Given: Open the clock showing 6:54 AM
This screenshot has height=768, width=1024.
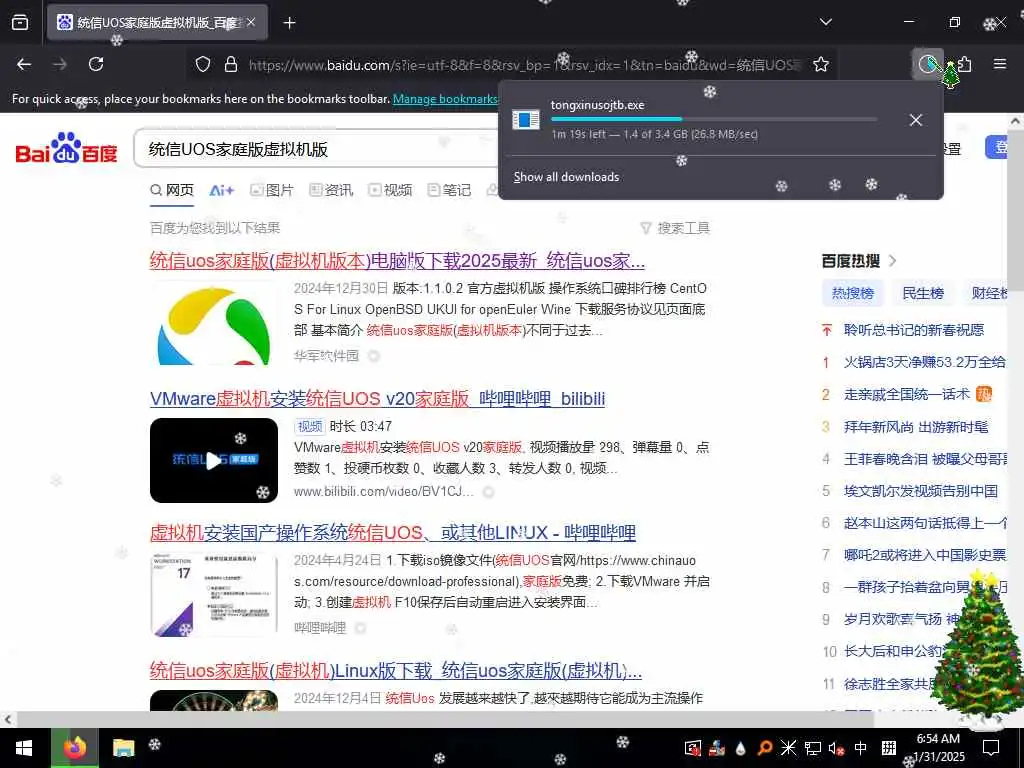Looking at the screenshot, I should (x=938, y=748).
